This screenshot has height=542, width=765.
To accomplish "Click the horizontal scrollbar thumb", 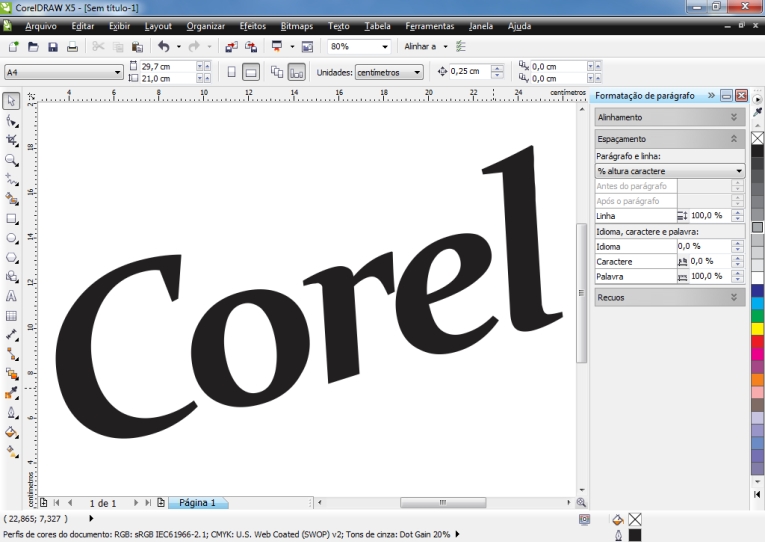I will click(443, 502).
